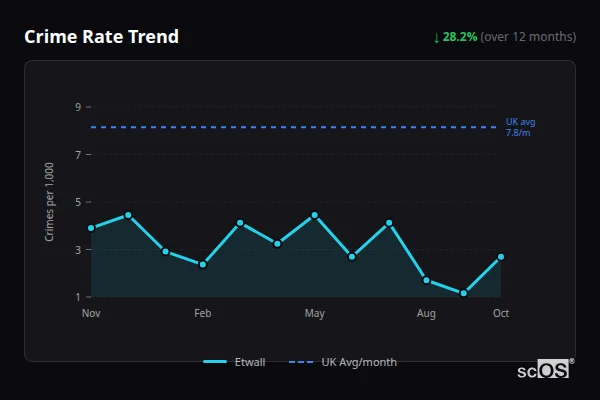Click the green 28.2% decrease figure
The height and width of the screenshot is (400, 600).
coord(460,37)
